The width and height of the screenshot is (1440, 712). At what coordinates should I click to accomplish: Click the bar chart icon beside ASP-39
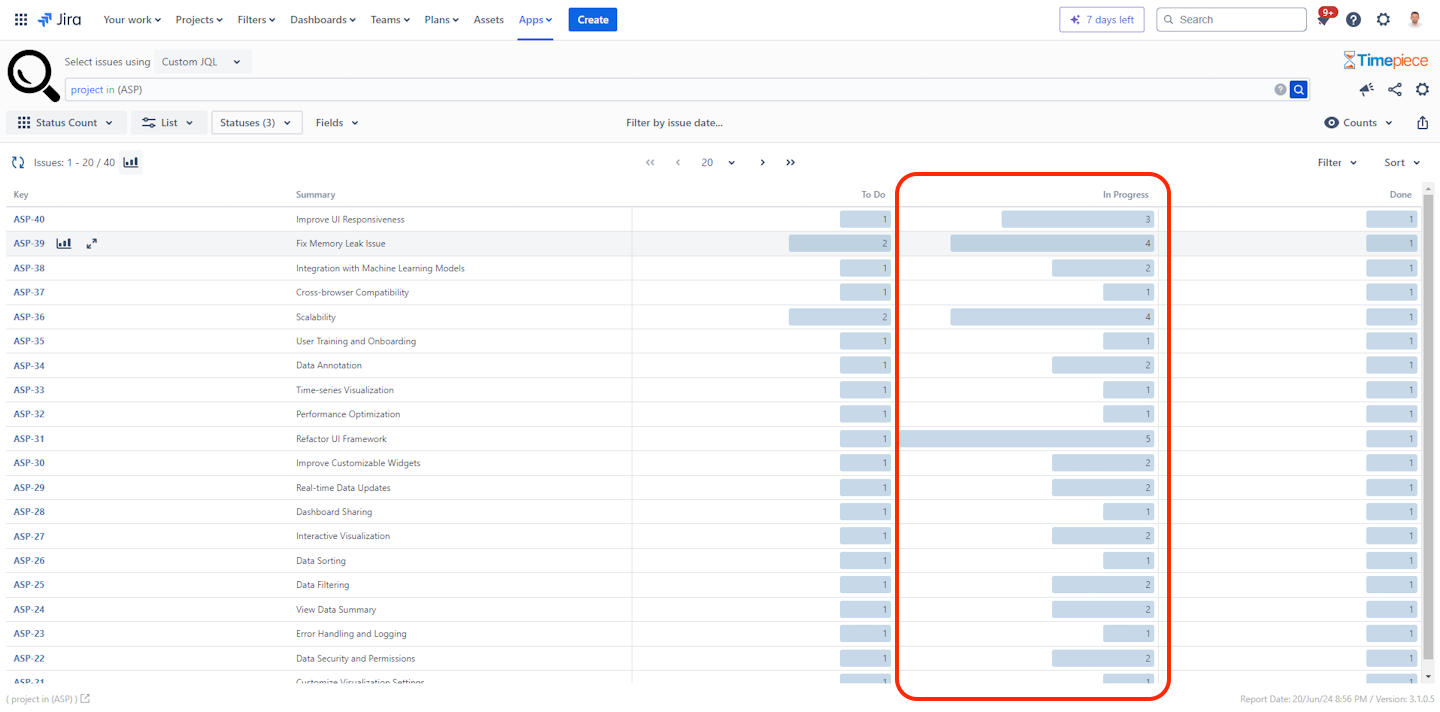(x=63, y=243)
